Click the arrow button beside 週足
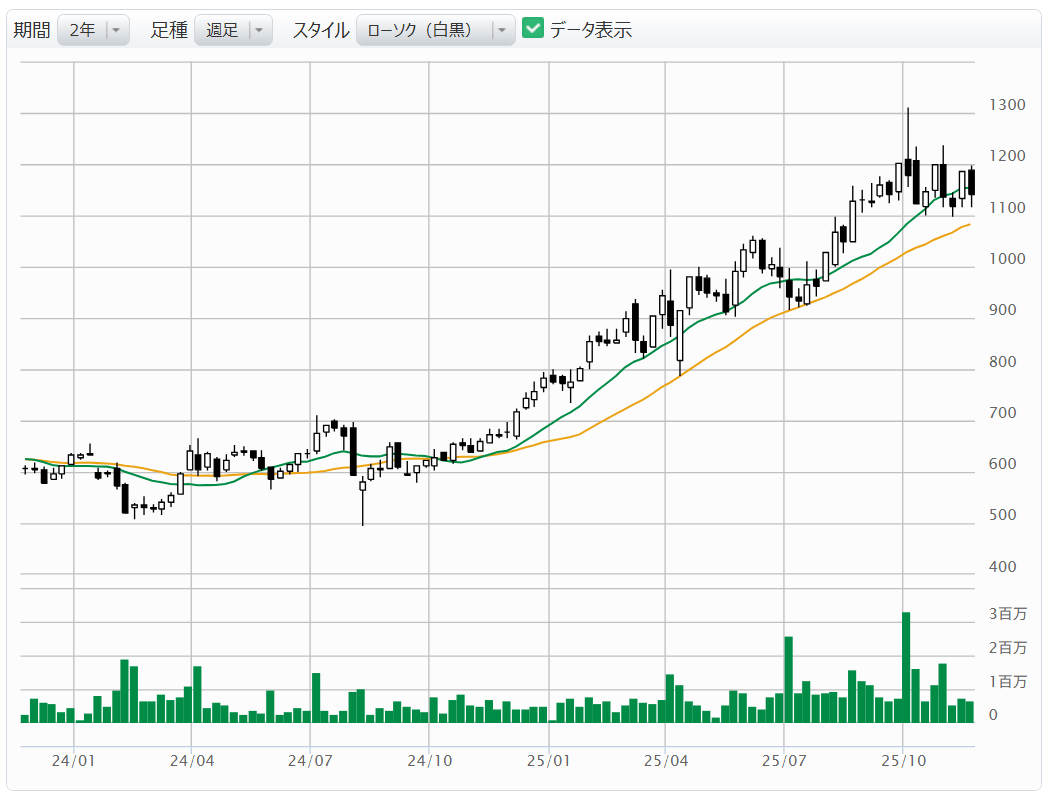Viewport: 1048px width, 799px height. click(259, 30)
